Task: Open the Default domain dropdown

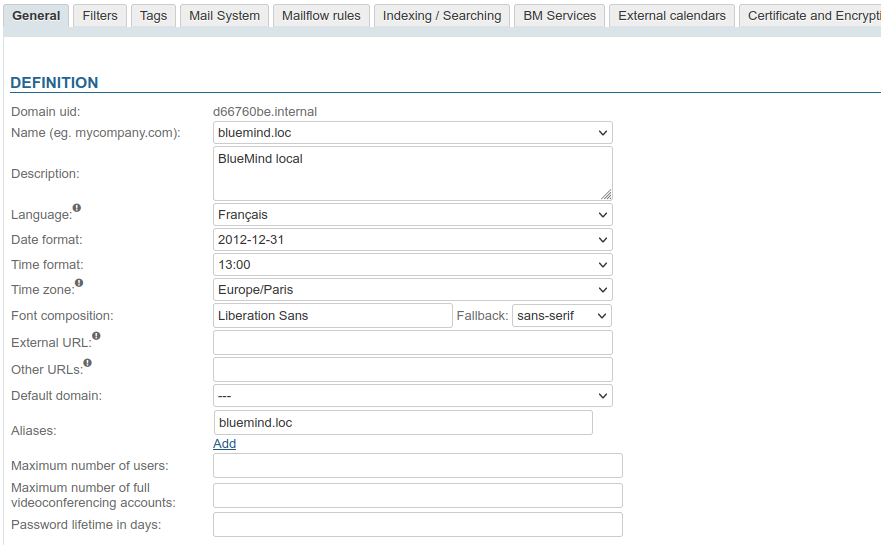Action: (x=412, y=396)
